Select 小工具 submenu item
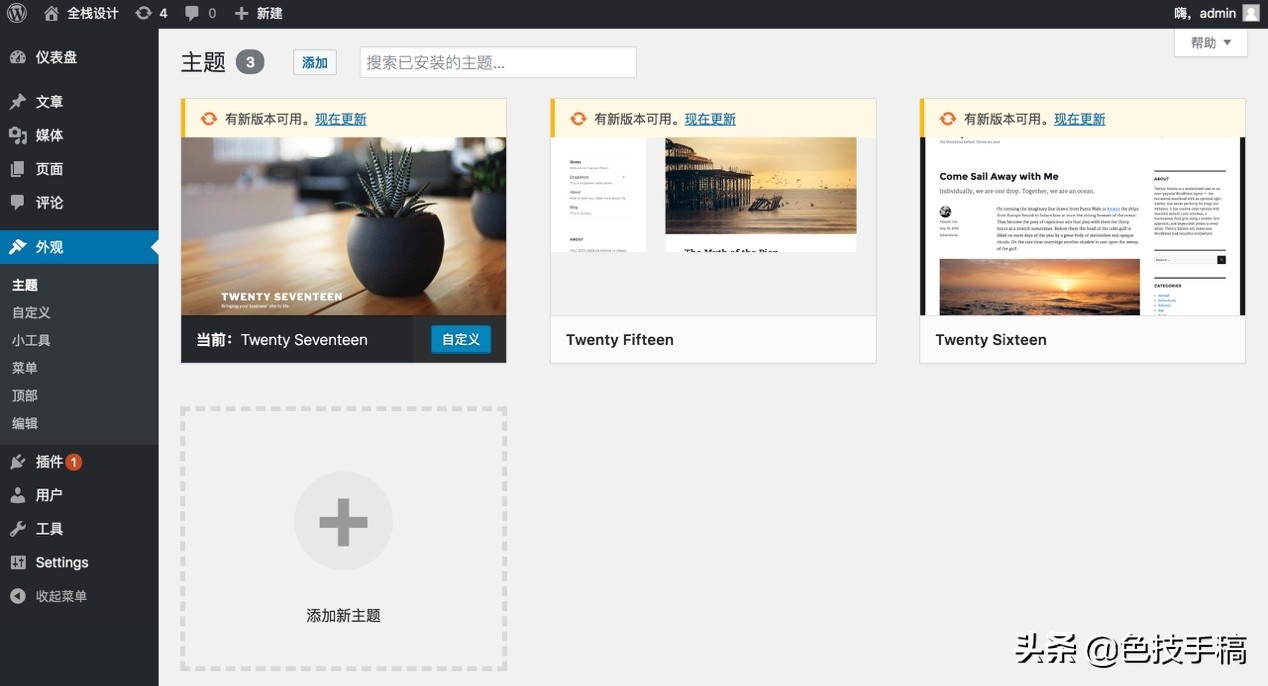 [x=31, y=340]
